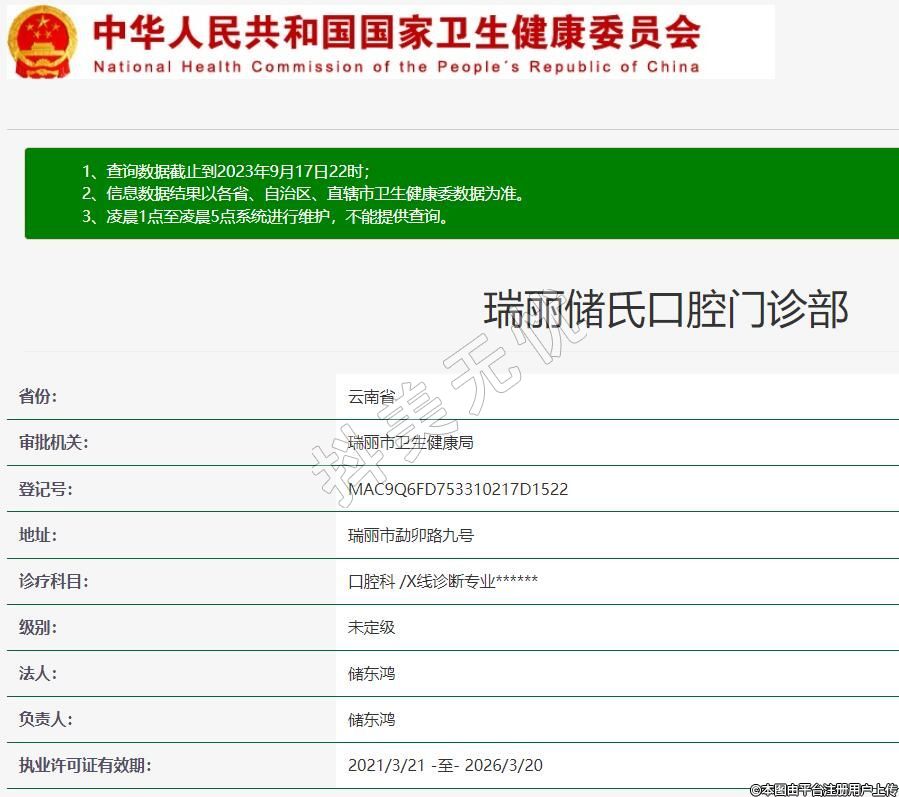Click the upload notice caption at bottom right
The height and width of the screenshot is (797, 899).
(823, 788)
